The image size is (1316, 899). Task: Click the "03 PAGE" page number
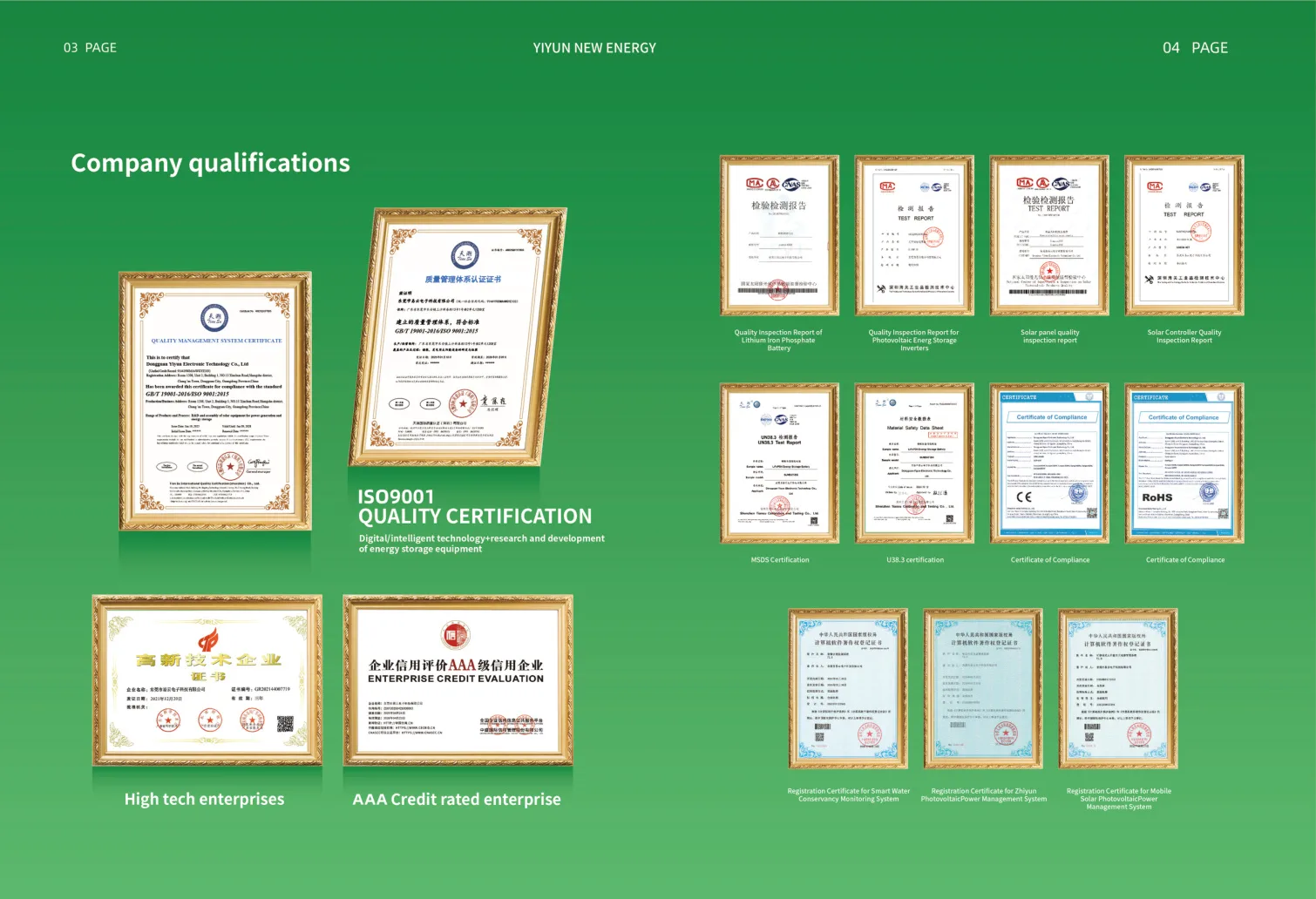90,48
